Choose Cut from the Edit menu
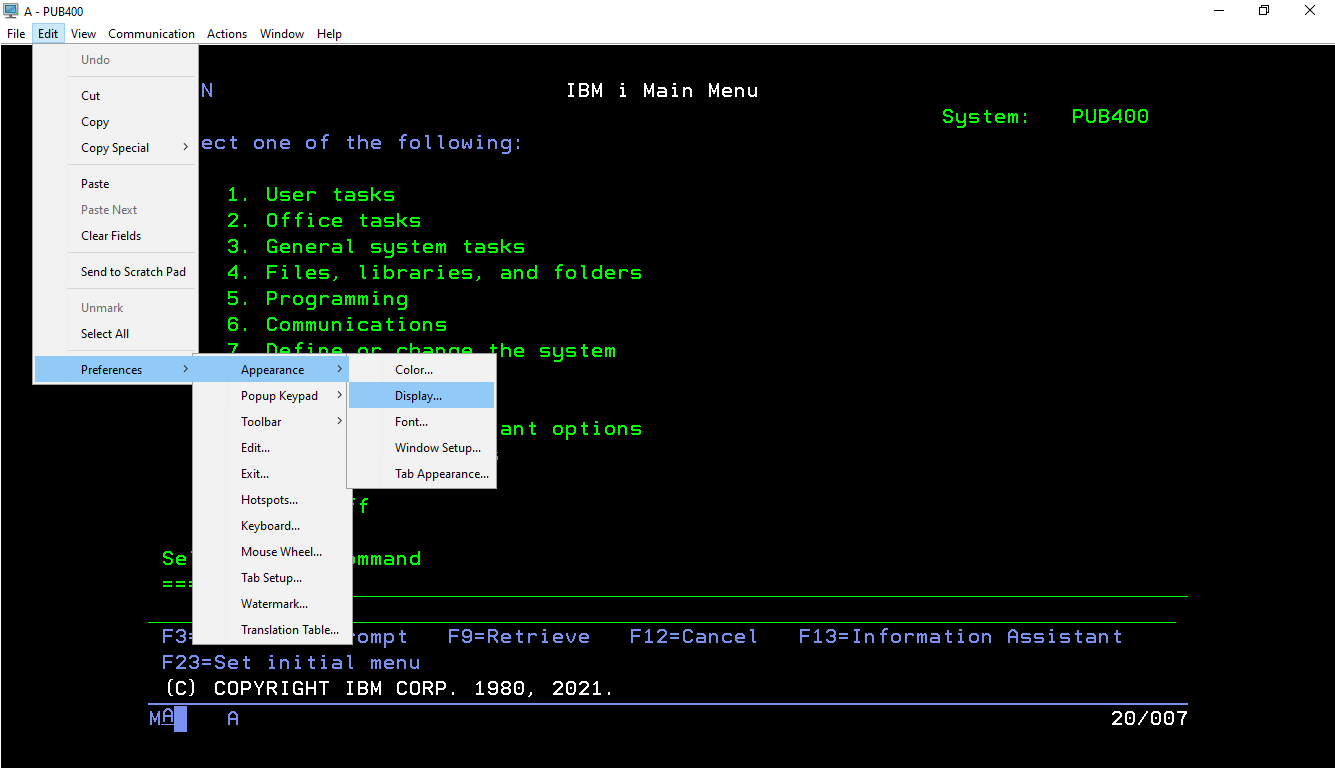The width and height of the screenshot is (1335, 768). tap(115, 96)
